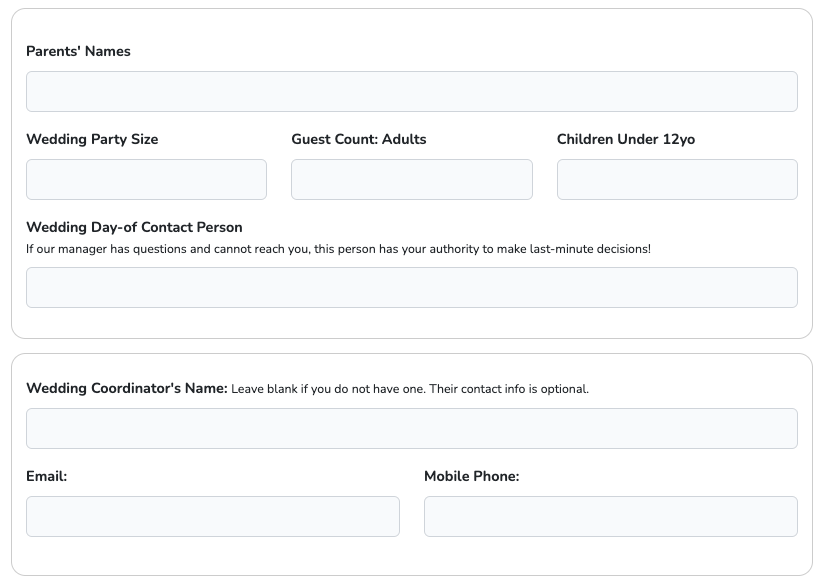Focus the Wedding Party Size field
Screen dimensions: 827x582
click(x=146, y=179)
